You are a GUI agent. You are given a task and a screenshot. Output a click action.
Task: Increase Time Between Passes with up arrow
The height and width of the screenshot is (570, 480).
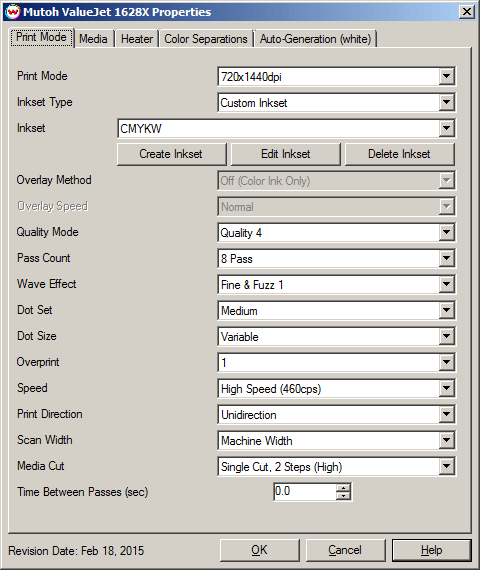click(x=343, y=488)
